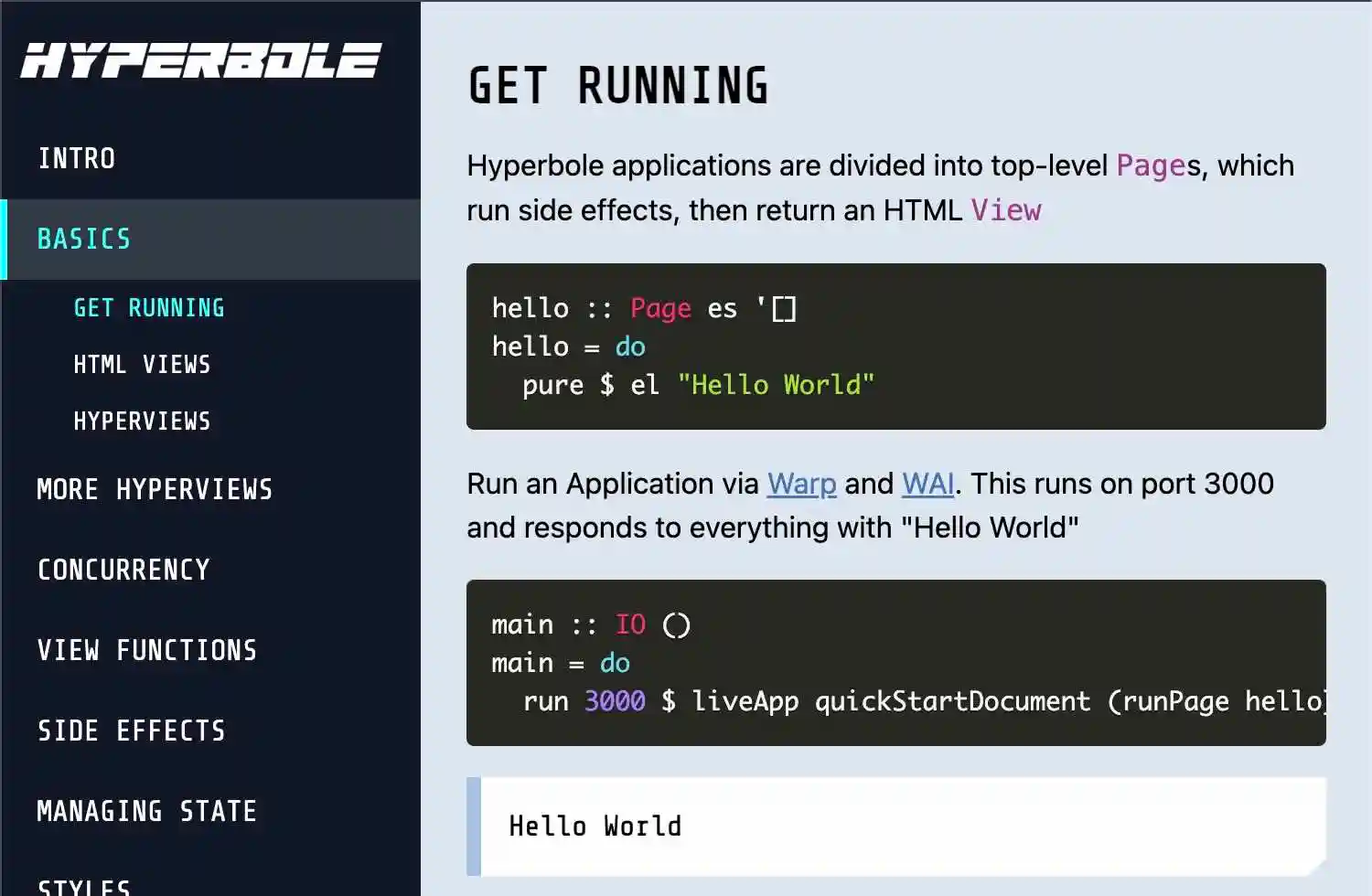Open the HYPERVIEWS subsection
1372x896 pixels.
142,421
